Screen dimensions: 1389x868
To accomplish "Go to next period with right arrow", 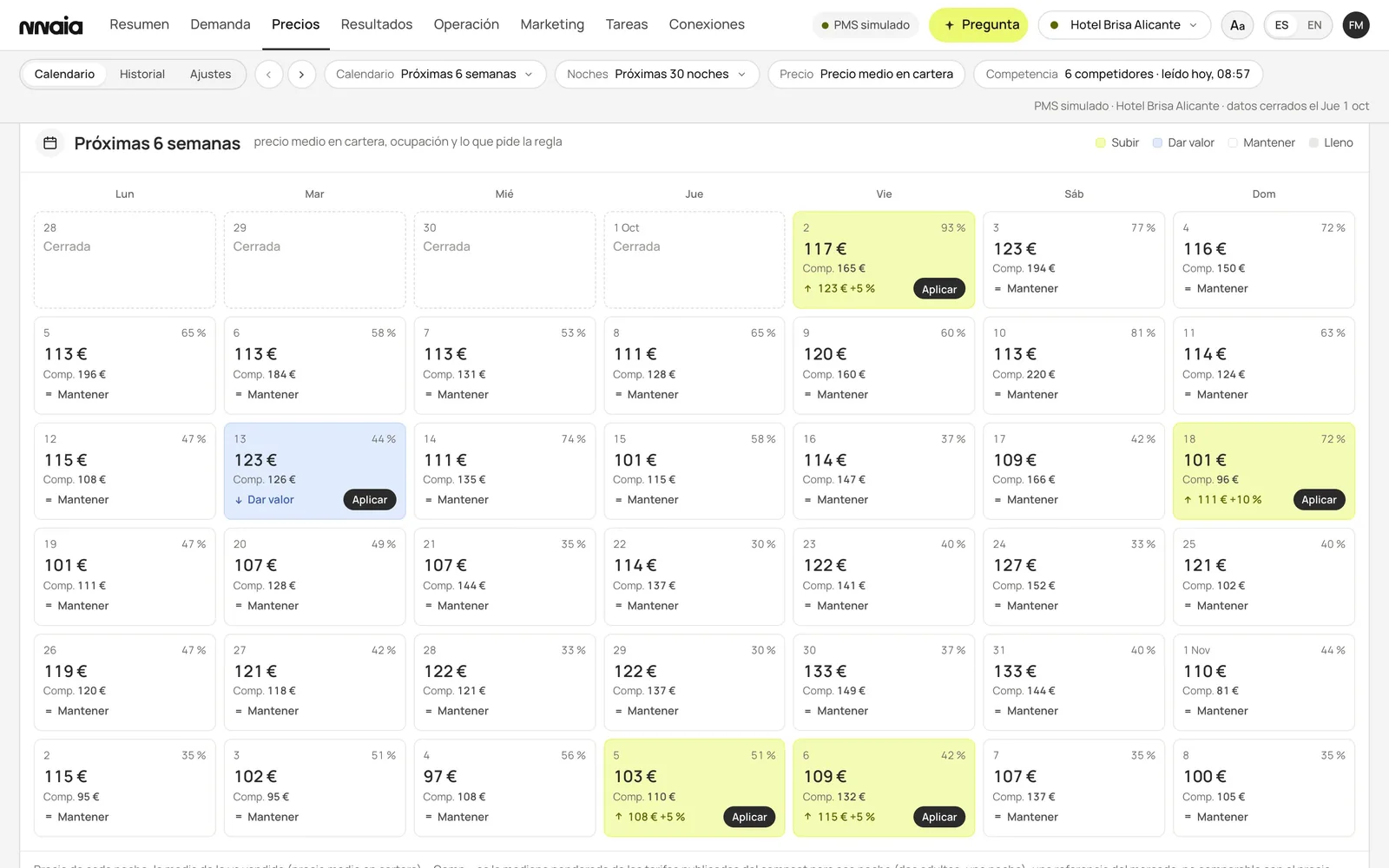I will click(x=301, y=75).
